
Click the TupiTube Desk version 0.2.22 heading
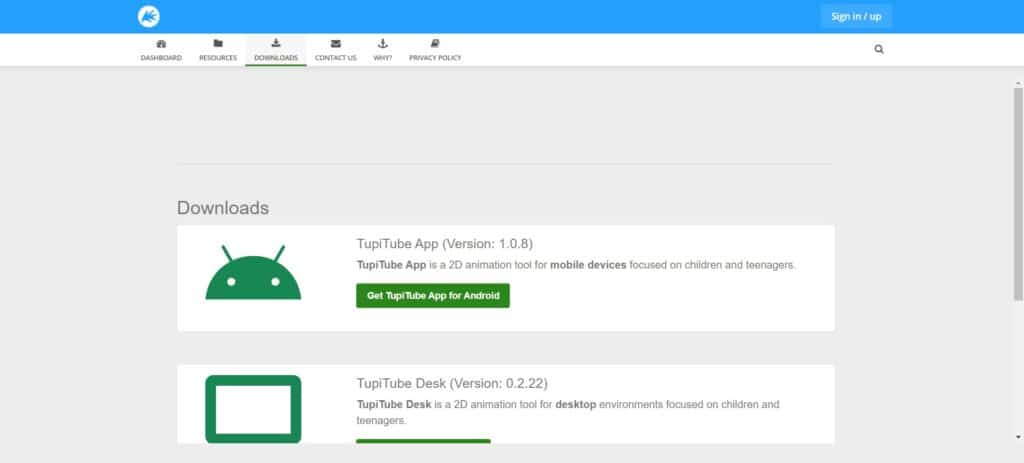452,383
